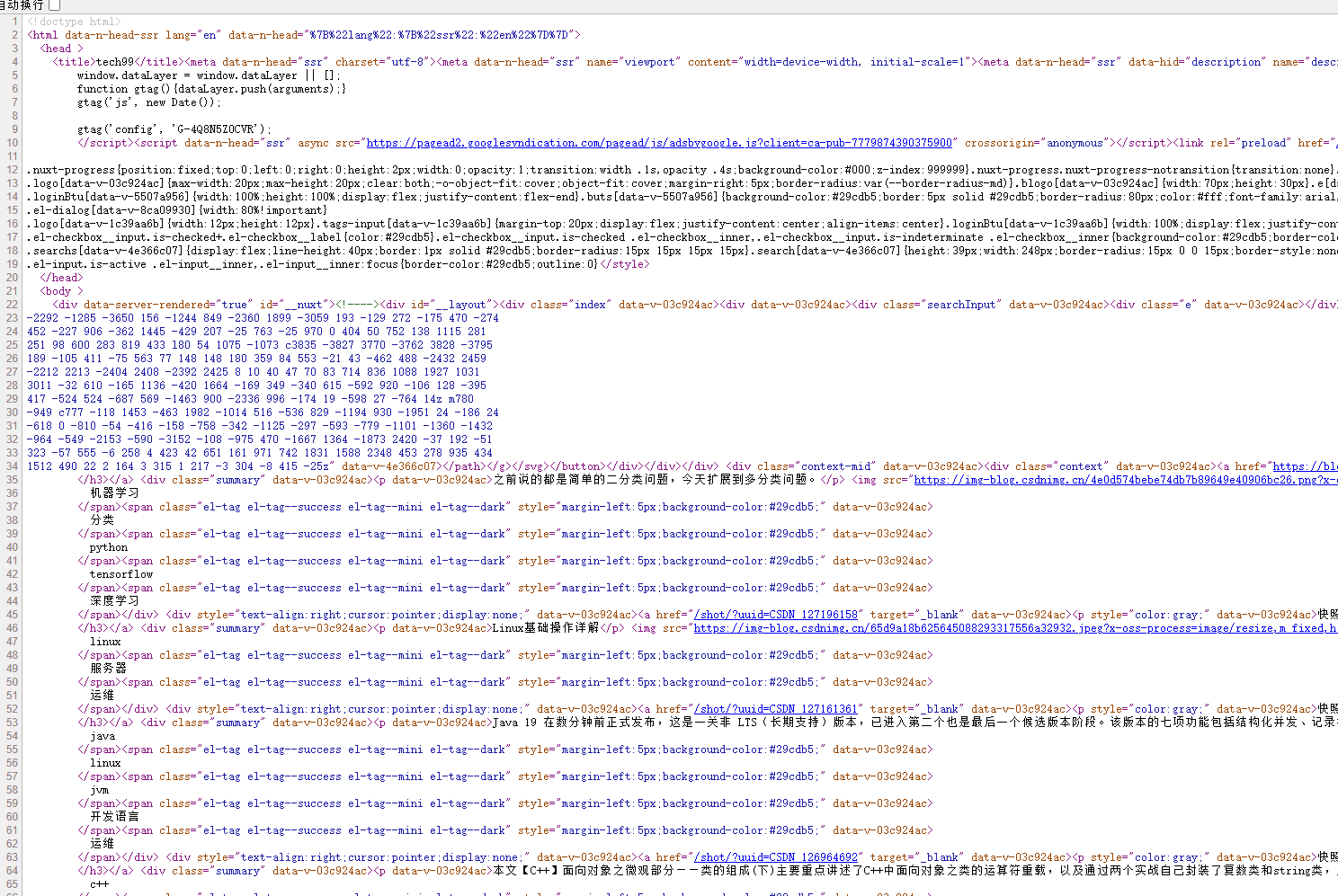Click the tag text tensorflow
Image resolution: width=1338 pixels, height=896 pixels.
121,574
